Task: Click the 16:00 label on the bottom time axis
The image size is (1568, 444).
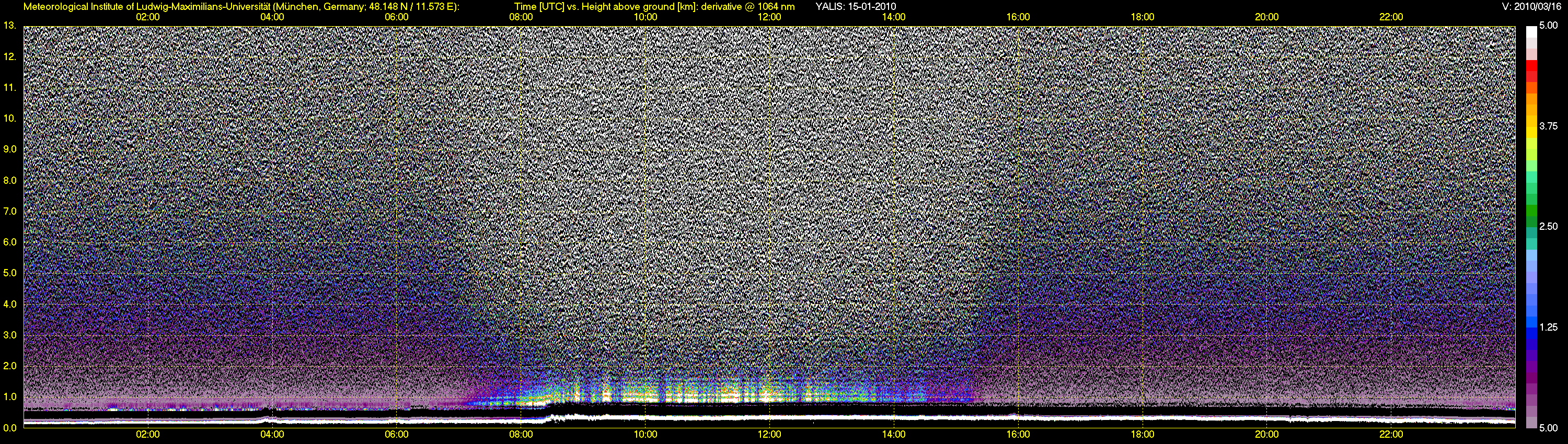Action: point(1018,435)
